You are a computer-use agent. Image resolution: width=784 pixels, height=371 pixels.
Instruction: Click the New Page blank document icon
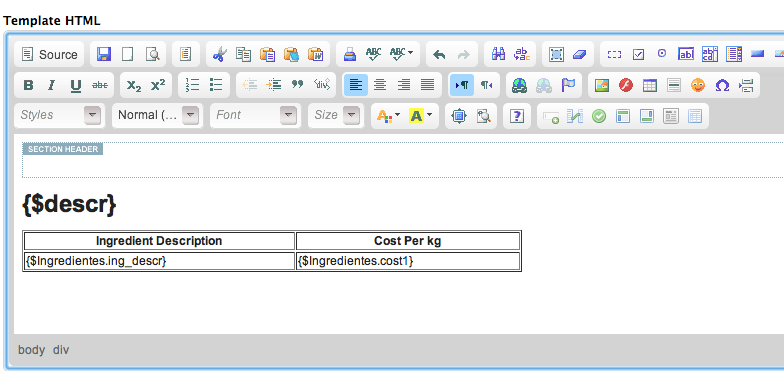128,54
